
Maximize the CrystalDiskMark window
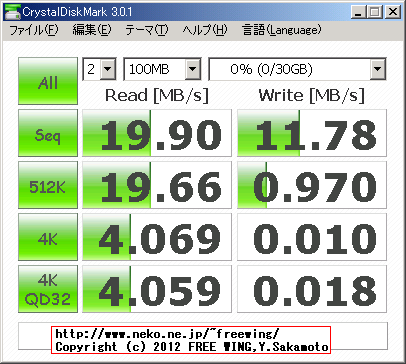(374, 12)
